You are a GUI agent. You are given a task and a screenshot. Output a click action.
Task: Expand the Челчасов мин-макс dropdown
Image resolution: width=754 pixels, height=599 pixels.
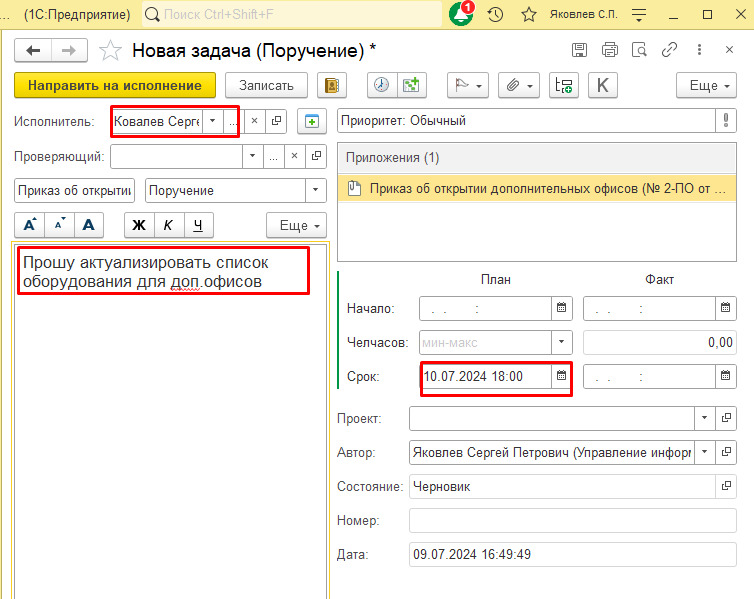point(562,342)
